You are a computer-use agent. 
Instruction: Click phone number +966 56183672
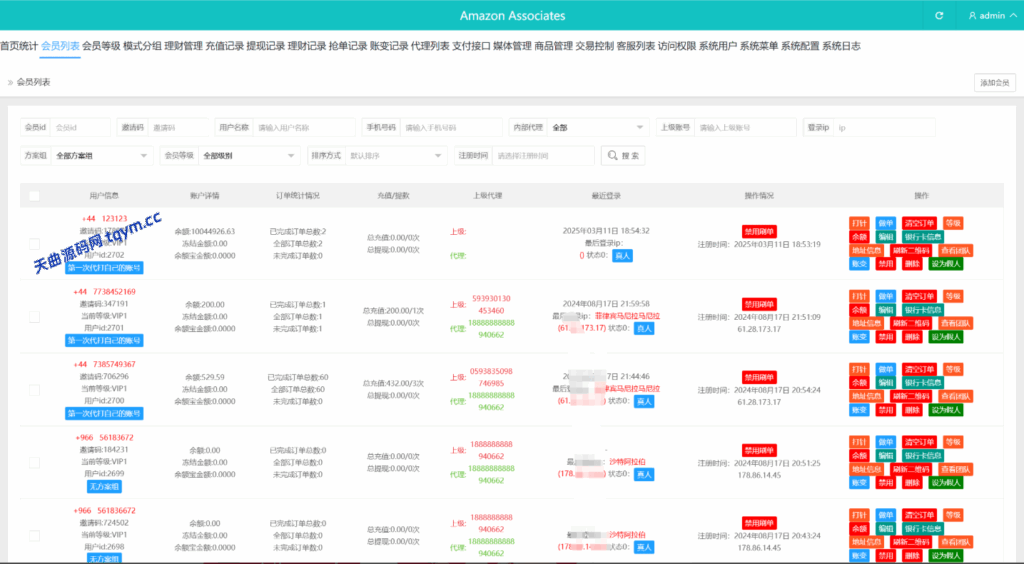104,437
